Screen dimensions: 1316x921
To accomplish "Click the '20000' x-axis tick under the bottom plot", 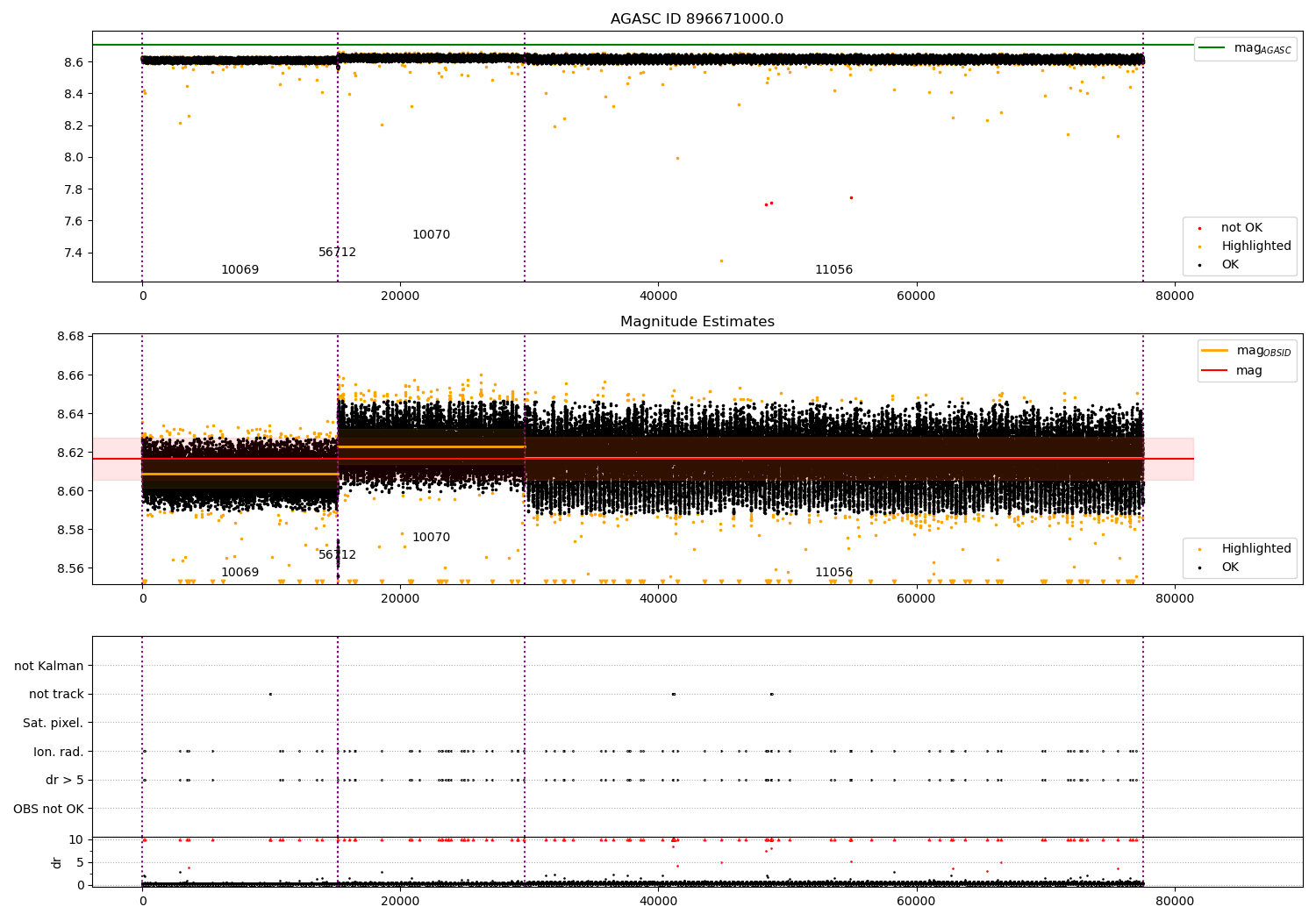I will point(400,900).
